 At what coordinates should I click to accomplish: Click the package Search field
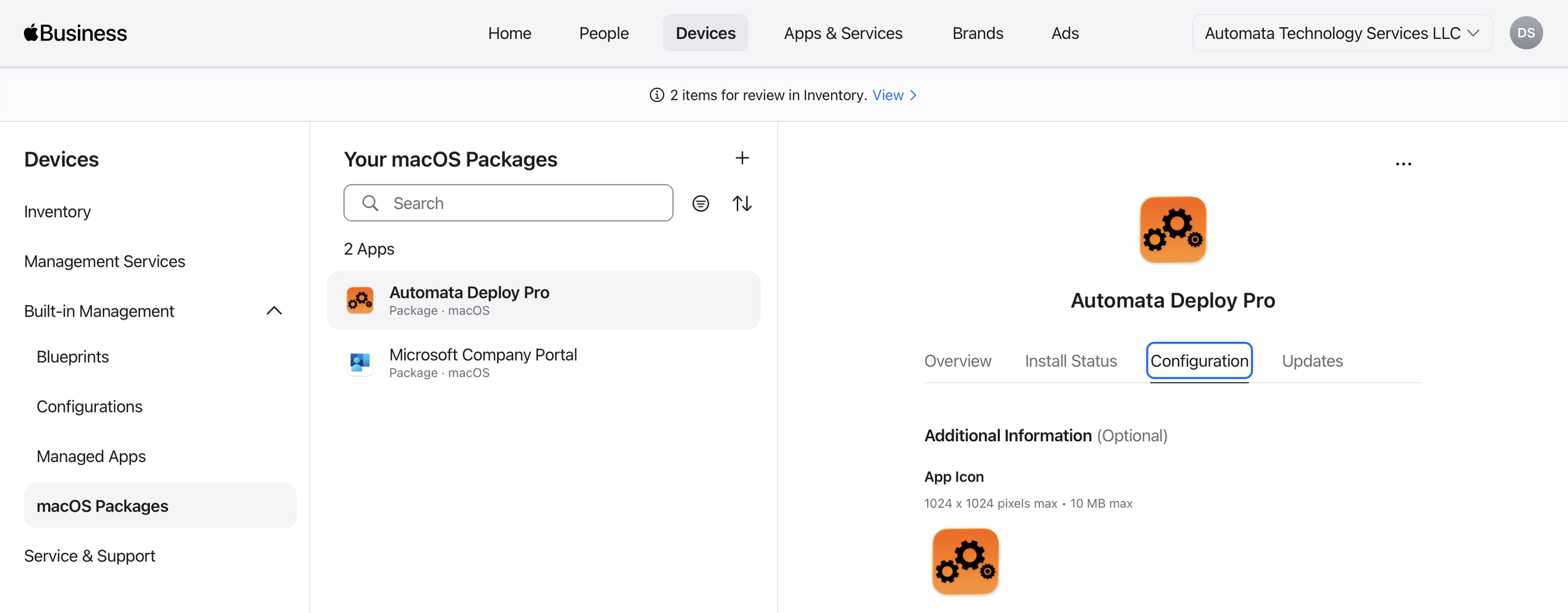click(508, 203)
